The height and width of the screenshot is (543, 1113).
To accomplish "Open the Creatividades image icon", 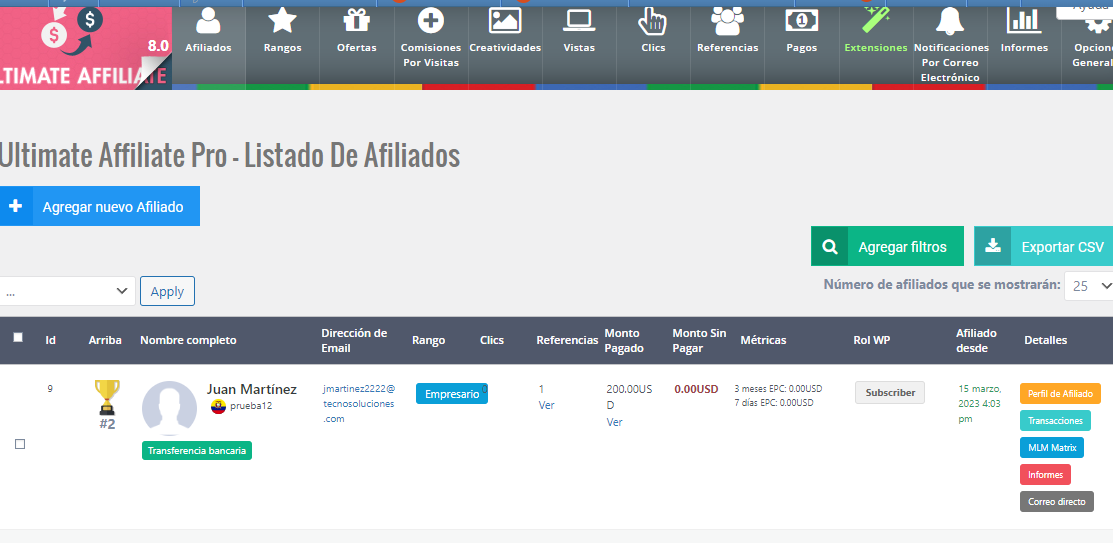I will tap(505, 21).
